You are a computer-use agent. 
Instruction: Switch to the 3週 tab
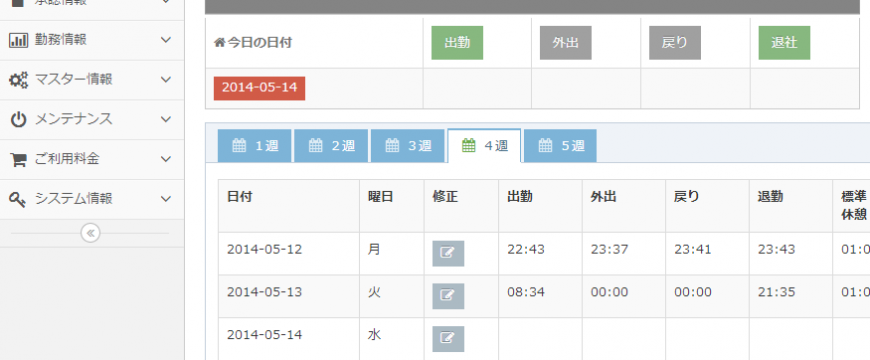pos(407,146)
